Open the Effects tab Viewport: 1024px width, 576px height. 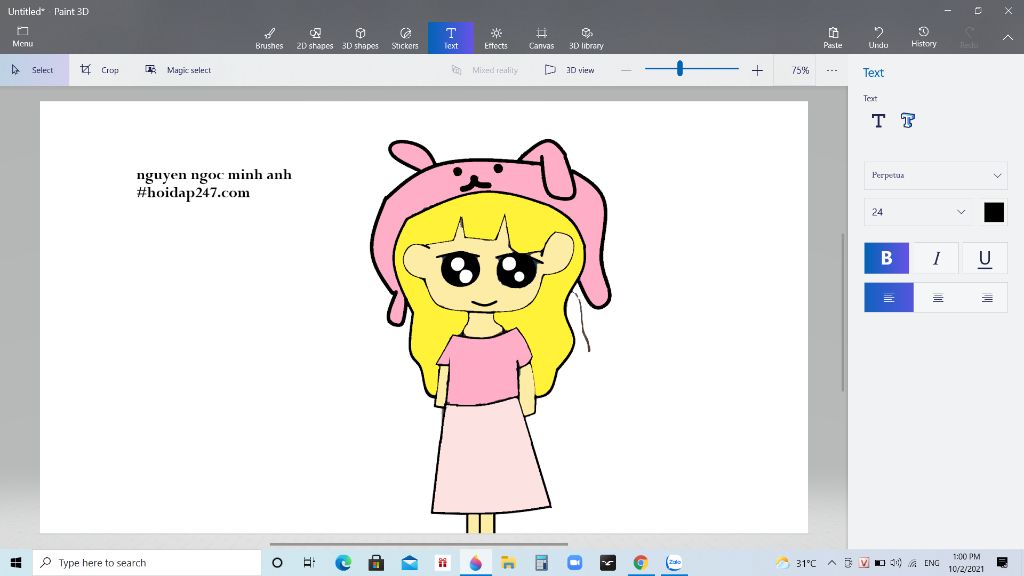[x=496, y=38]
